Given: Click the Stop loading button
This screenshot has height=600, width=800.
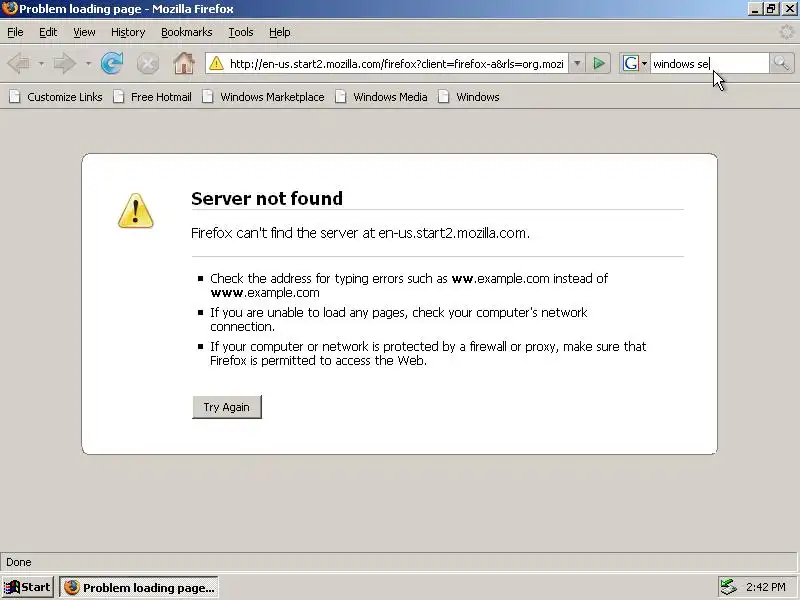Looking at the screenshot, I should (147, 64).
